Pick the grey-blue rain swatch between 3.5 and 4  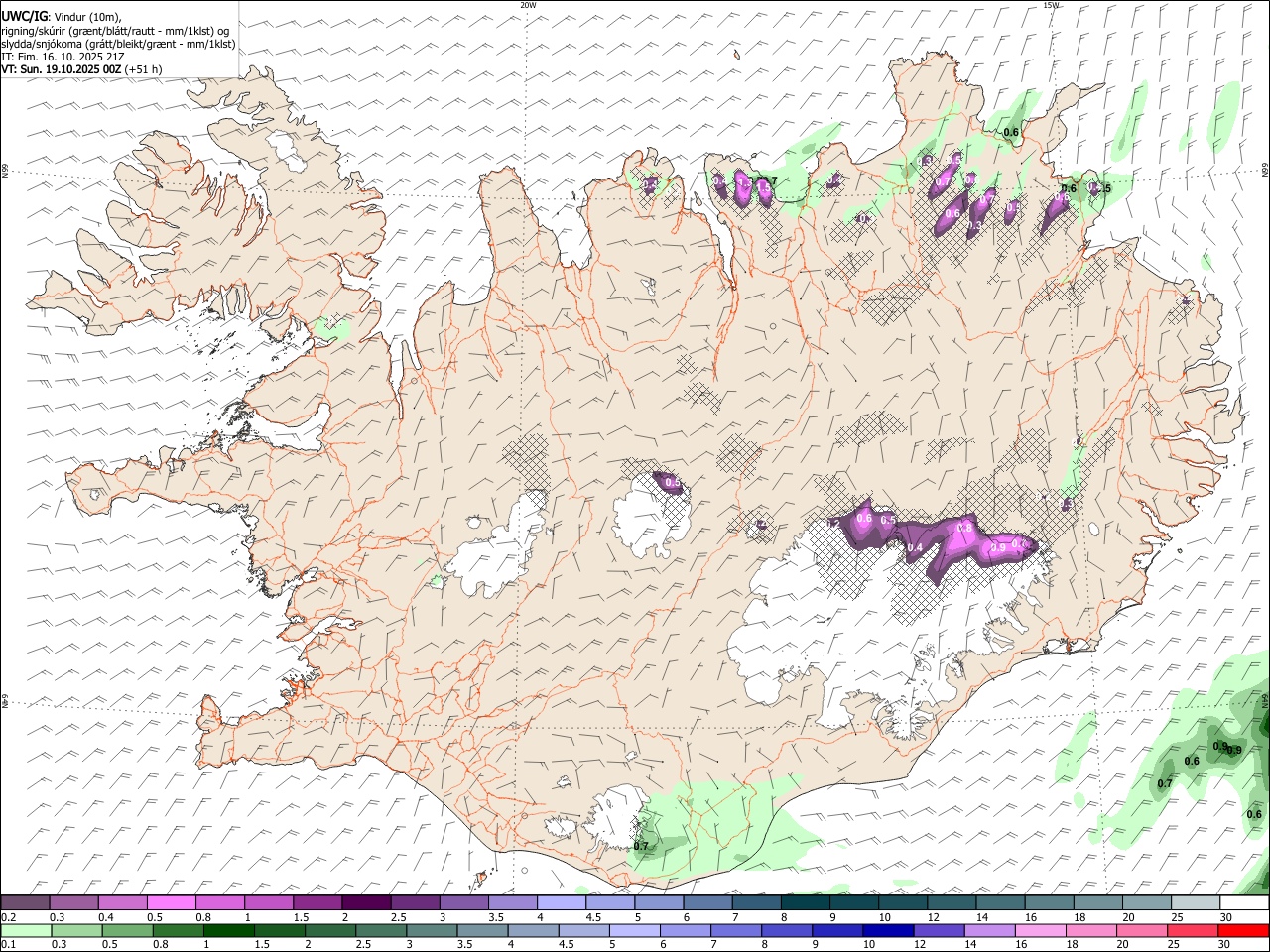coord(482,931)
